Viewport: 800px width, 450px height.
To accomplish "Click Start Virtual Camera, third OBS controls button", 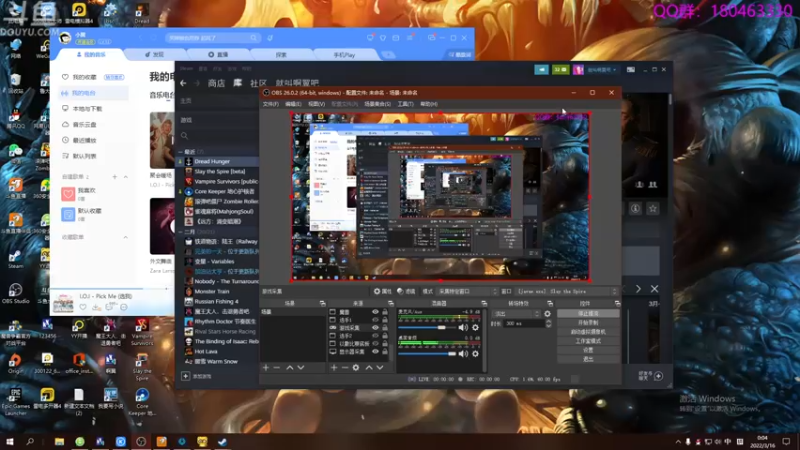I will 588,332.
